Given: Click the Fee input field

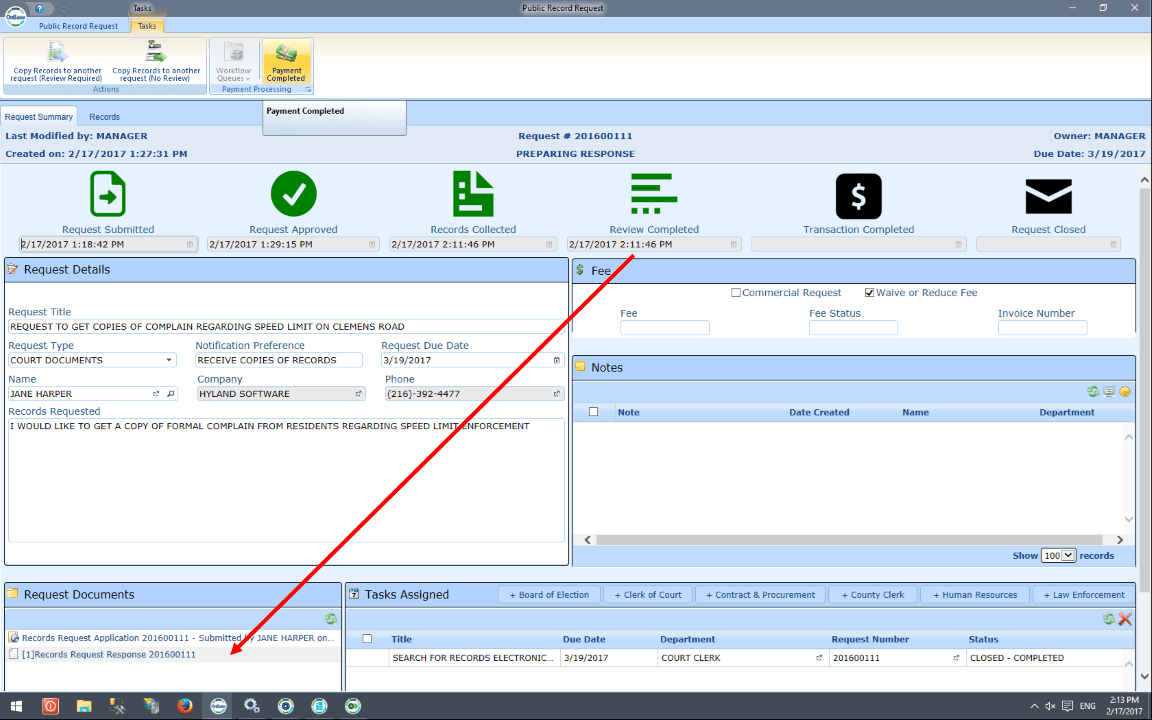Looking at the screenshot, I should point(664,328).
